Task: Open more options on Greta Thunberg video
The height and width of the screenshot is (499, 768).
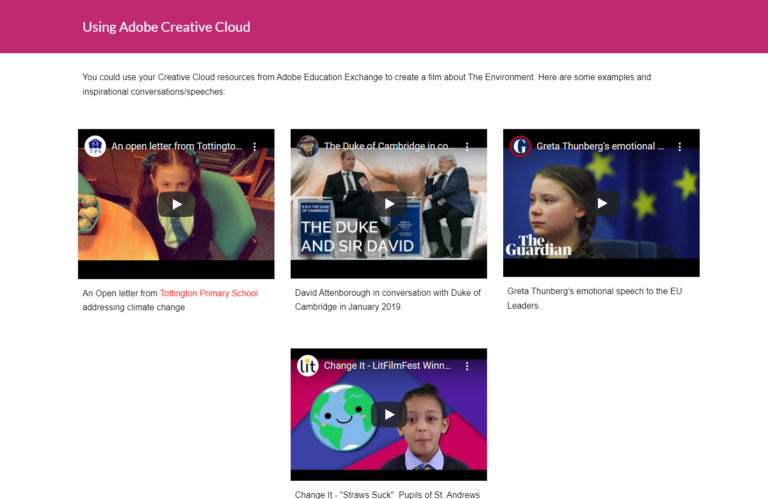Action: pyautogui.click(x=679, y=146)
